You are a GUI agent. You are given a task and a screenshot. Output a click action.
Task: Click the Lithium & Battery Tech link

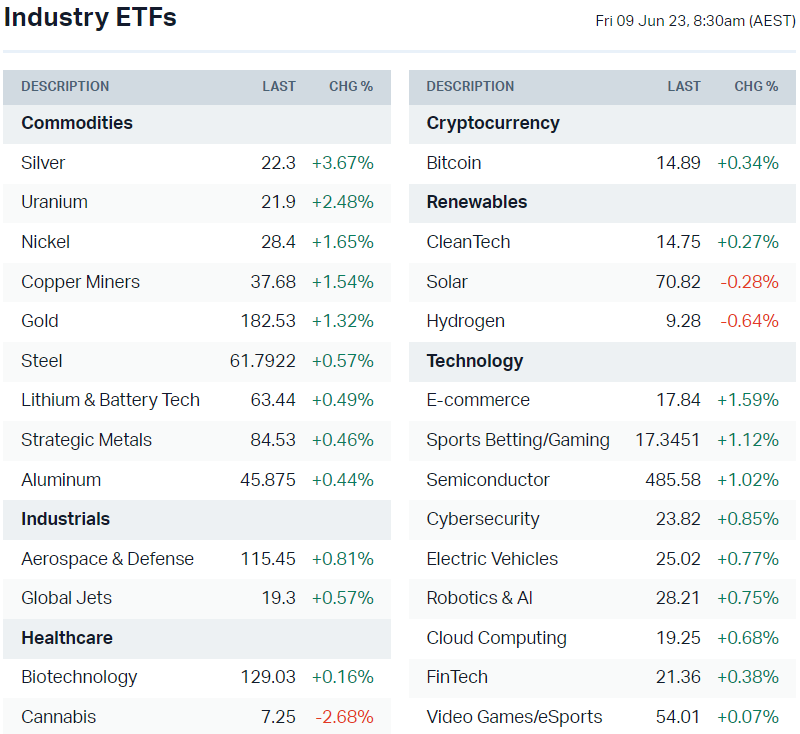[110, 400]
